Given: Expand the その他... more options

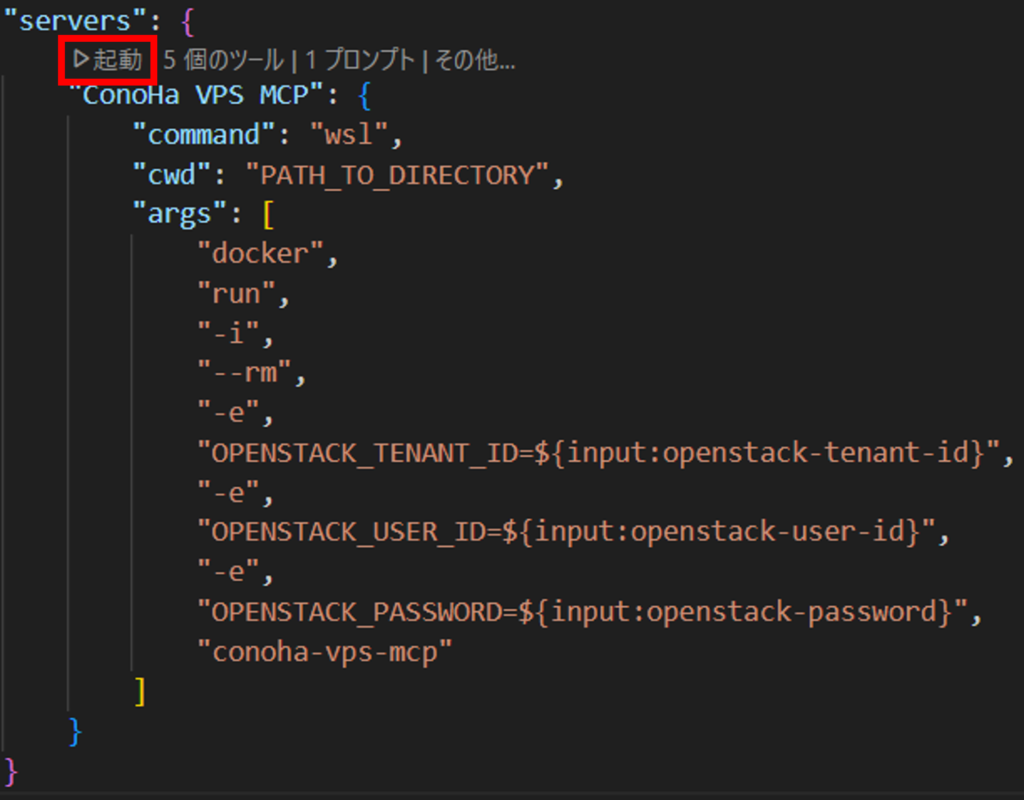Looking at the screenshot, I should (474, 60).
